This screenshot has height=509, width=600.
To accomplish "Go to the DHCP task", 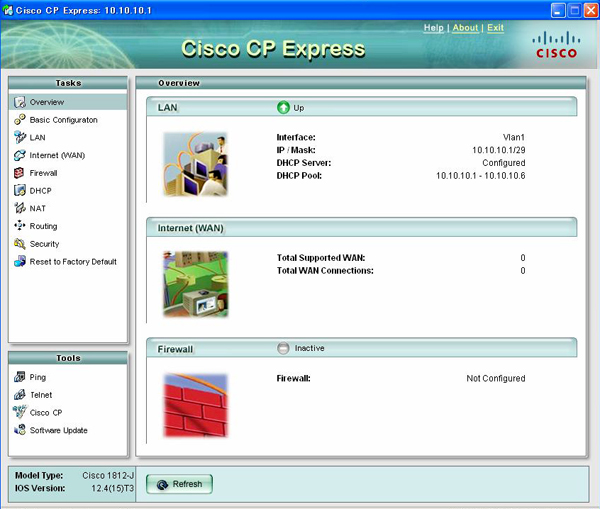I will click(x=41, y=191).
